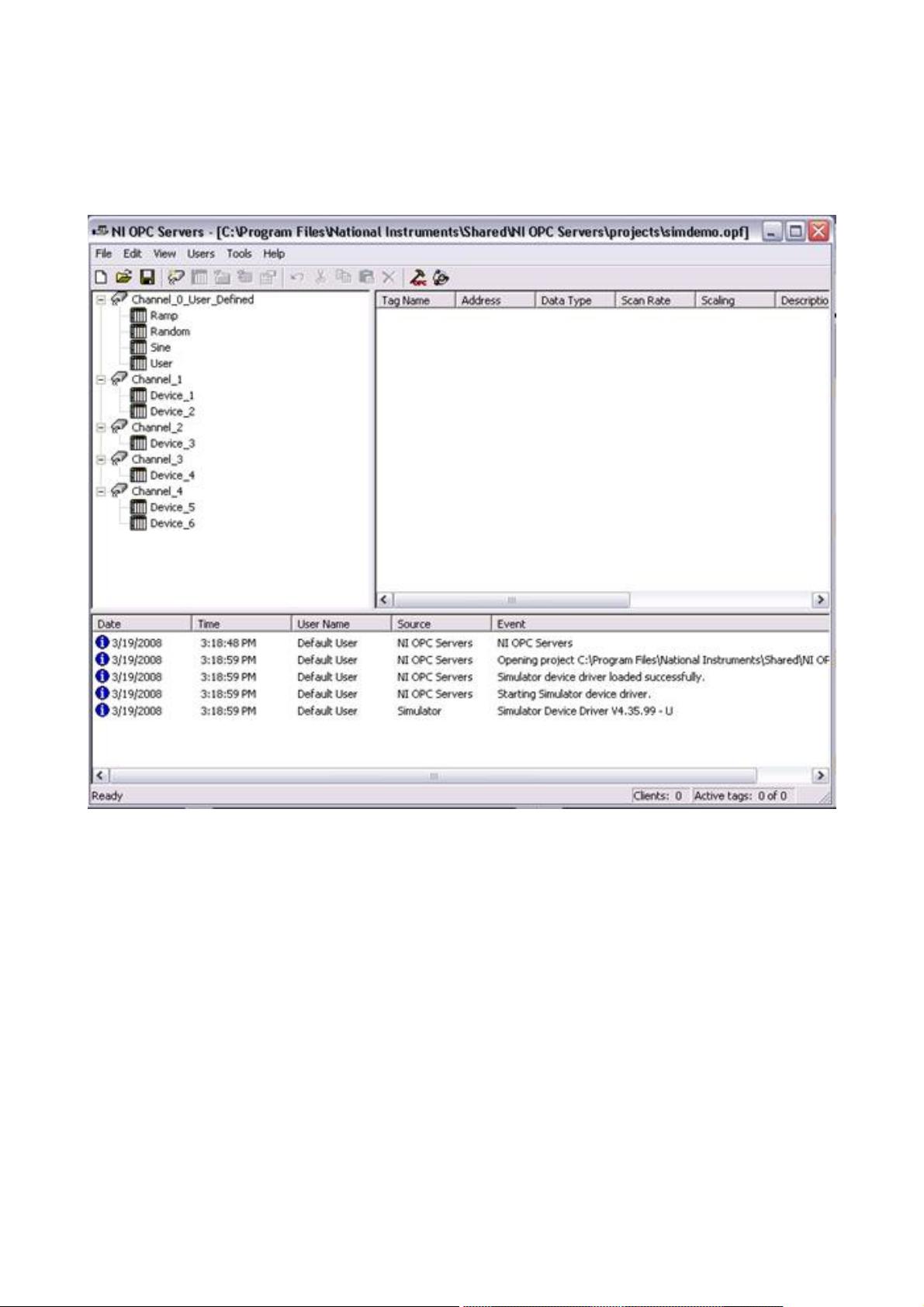Open the Tools menu
Viewport: 924px width, 1307px height.
pyautogui.click(x=239, y=254)
